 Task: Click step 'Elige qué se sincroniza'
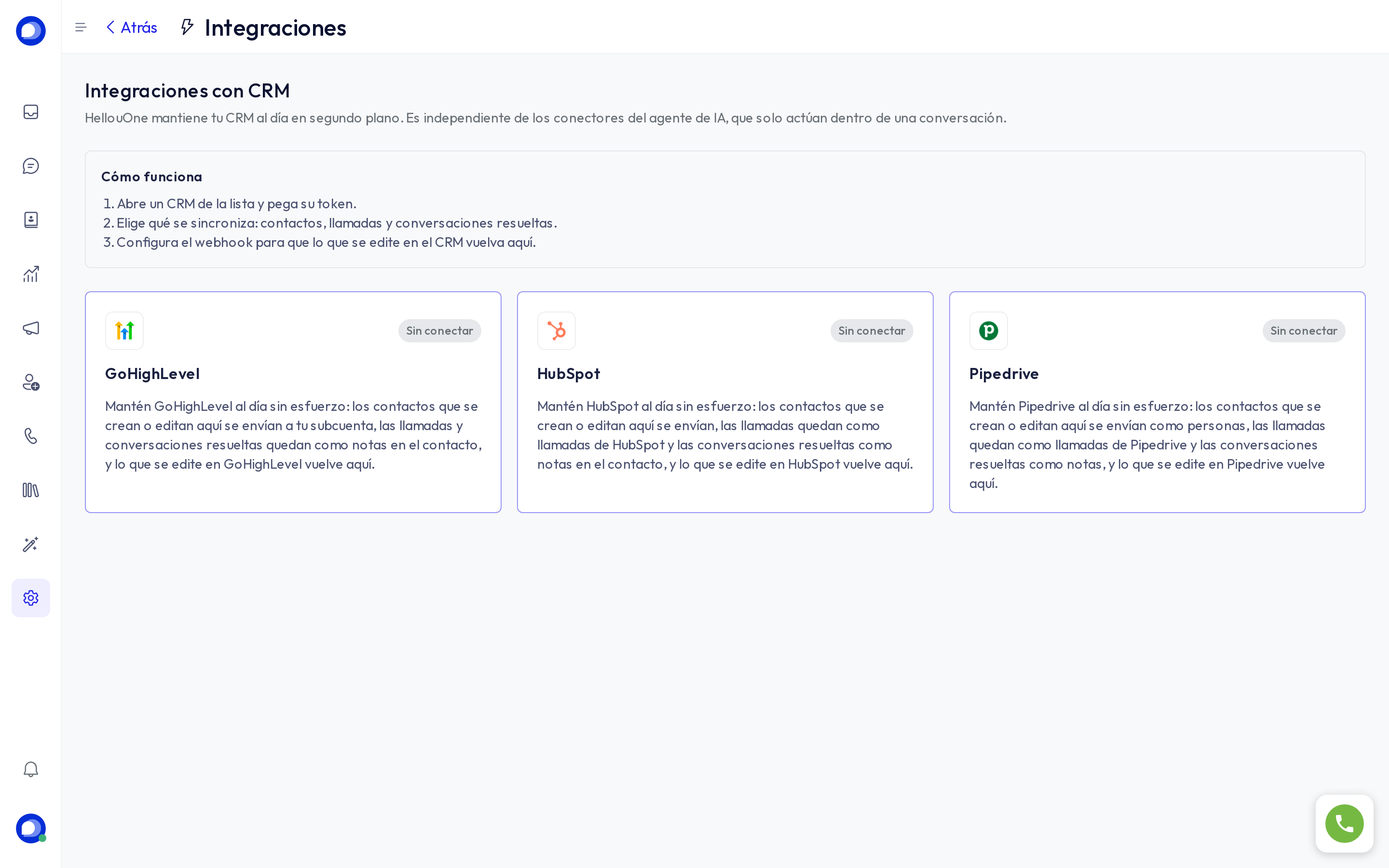pos(330,223)
